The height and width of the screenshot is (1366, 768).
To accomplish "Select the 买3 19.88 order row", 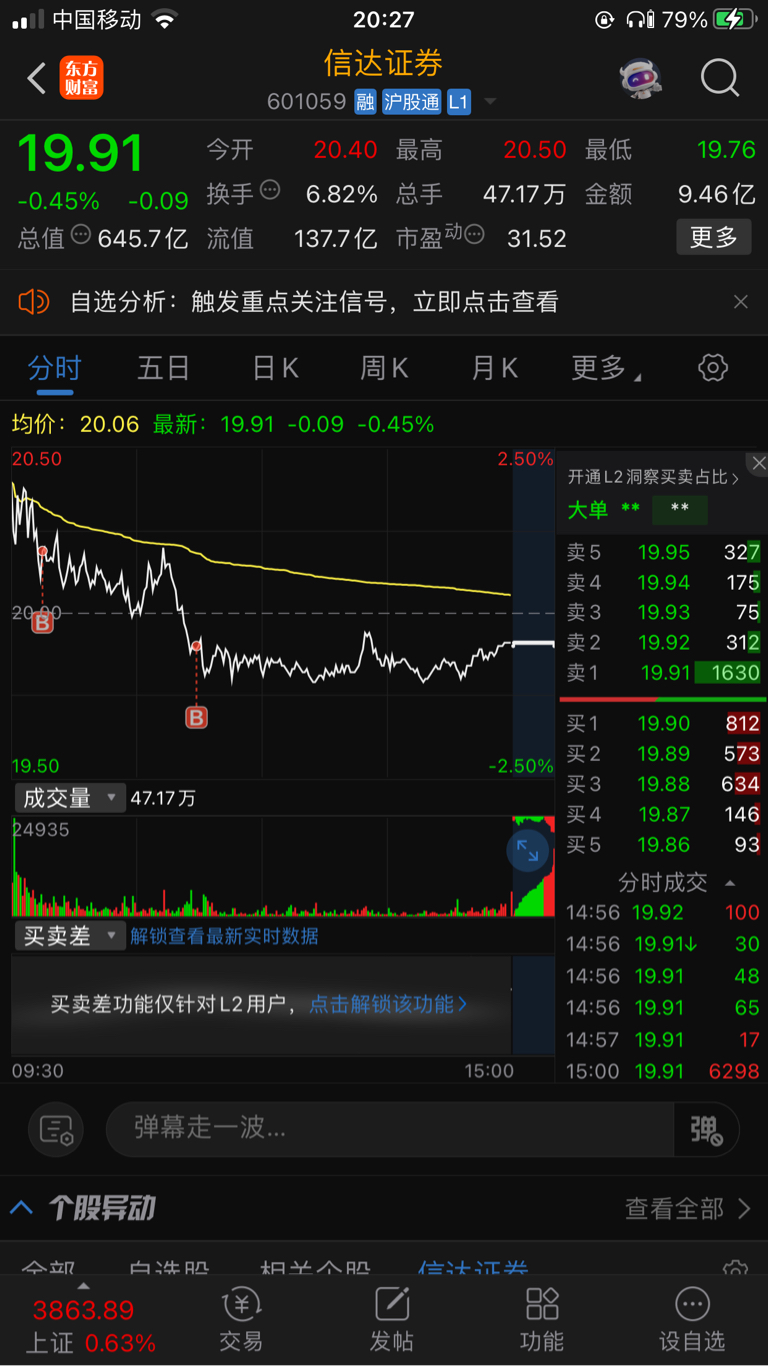I will (662, 784).
